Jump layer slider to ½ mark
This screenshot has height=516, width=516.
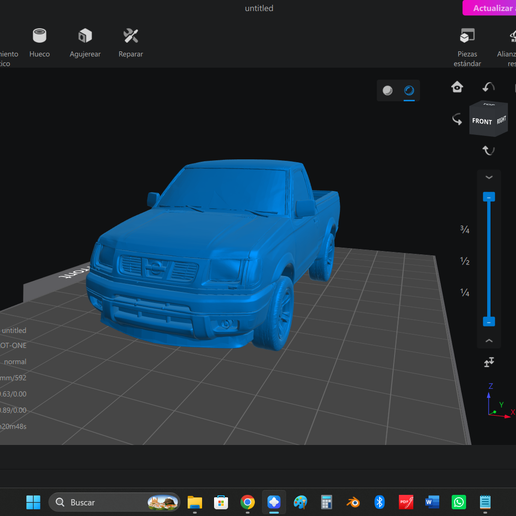point(465,261)
